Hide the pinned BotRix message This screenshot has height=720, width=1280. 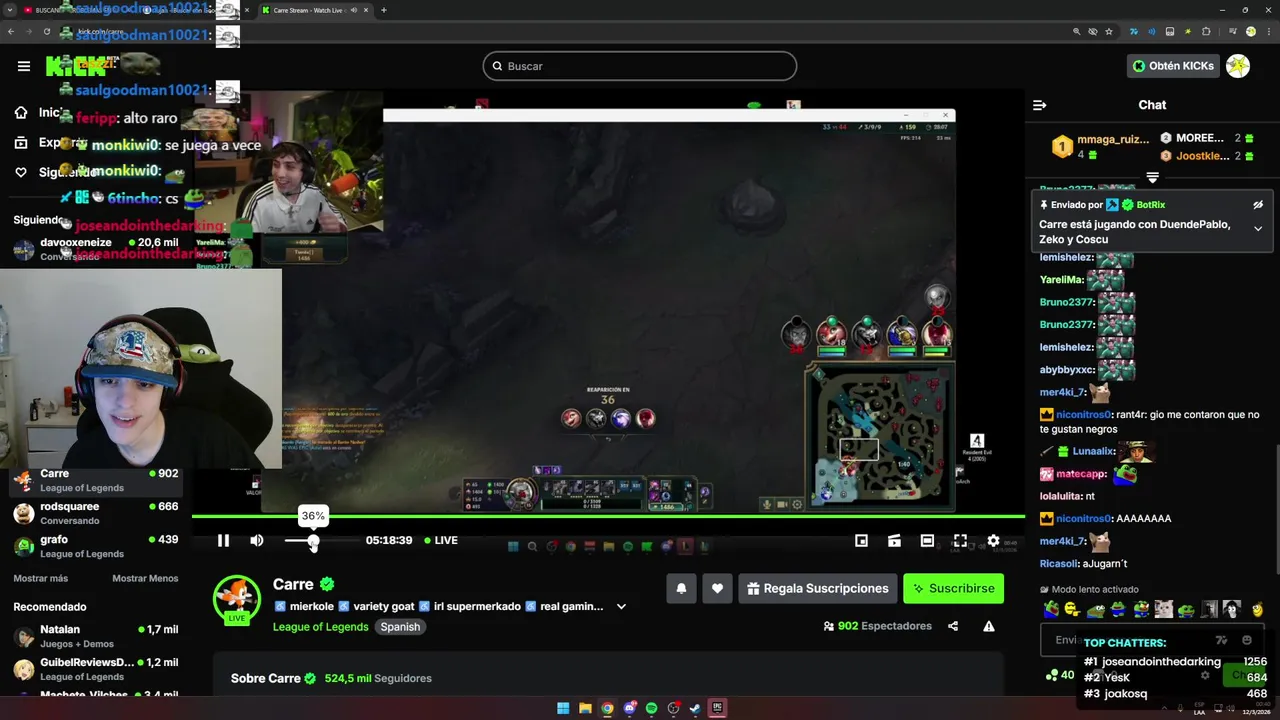1258,205
